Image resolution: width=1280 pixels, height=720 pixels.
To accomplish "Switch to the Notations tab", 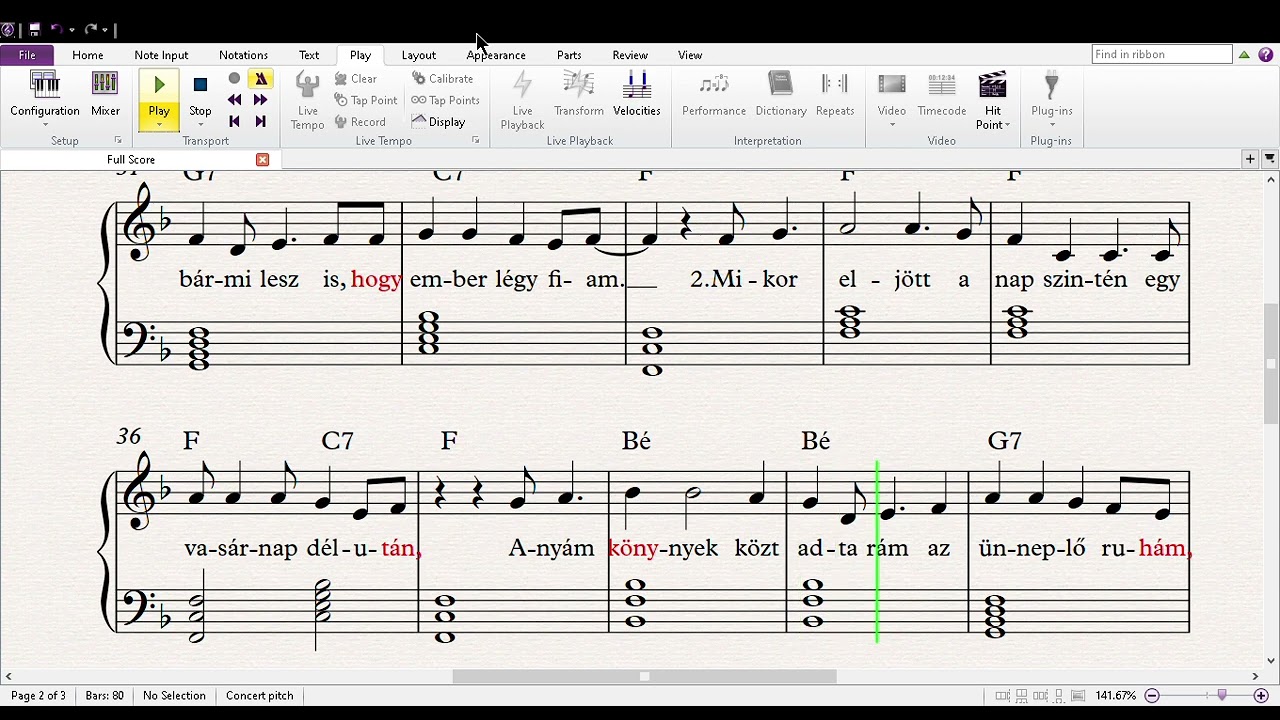I will [x=243, y=55].
